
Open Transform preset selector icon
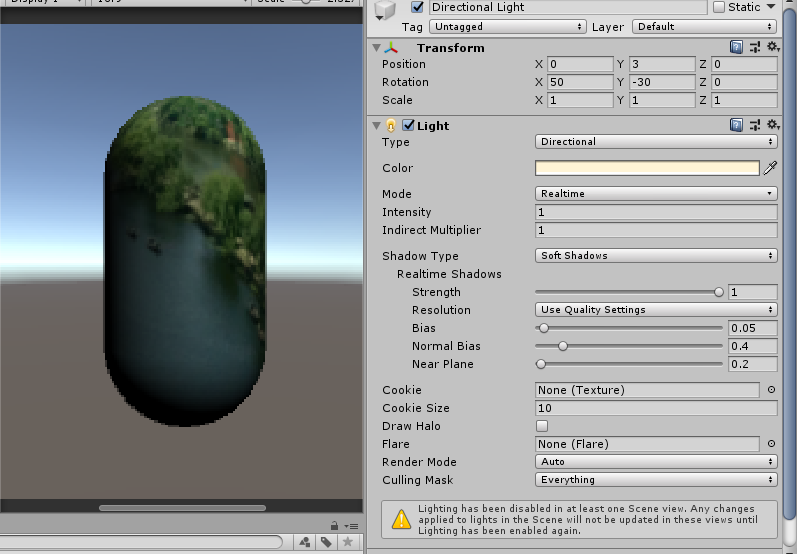point(755,47)
